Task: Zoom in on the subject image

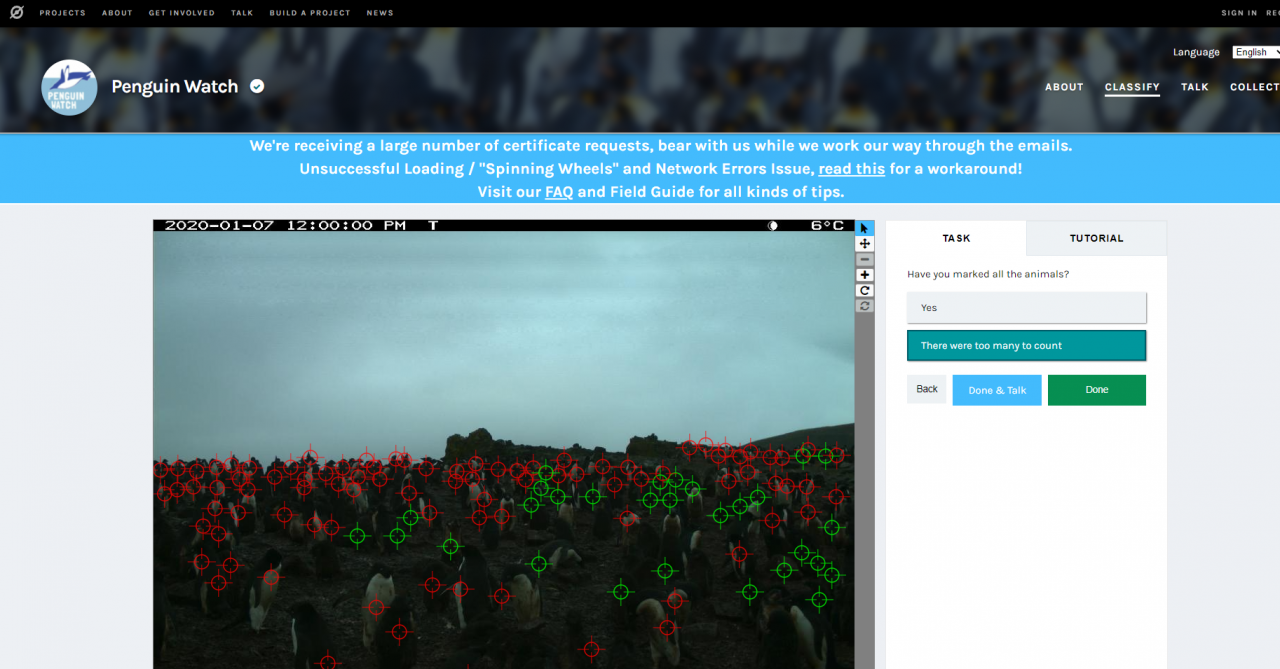Action: 865,275
